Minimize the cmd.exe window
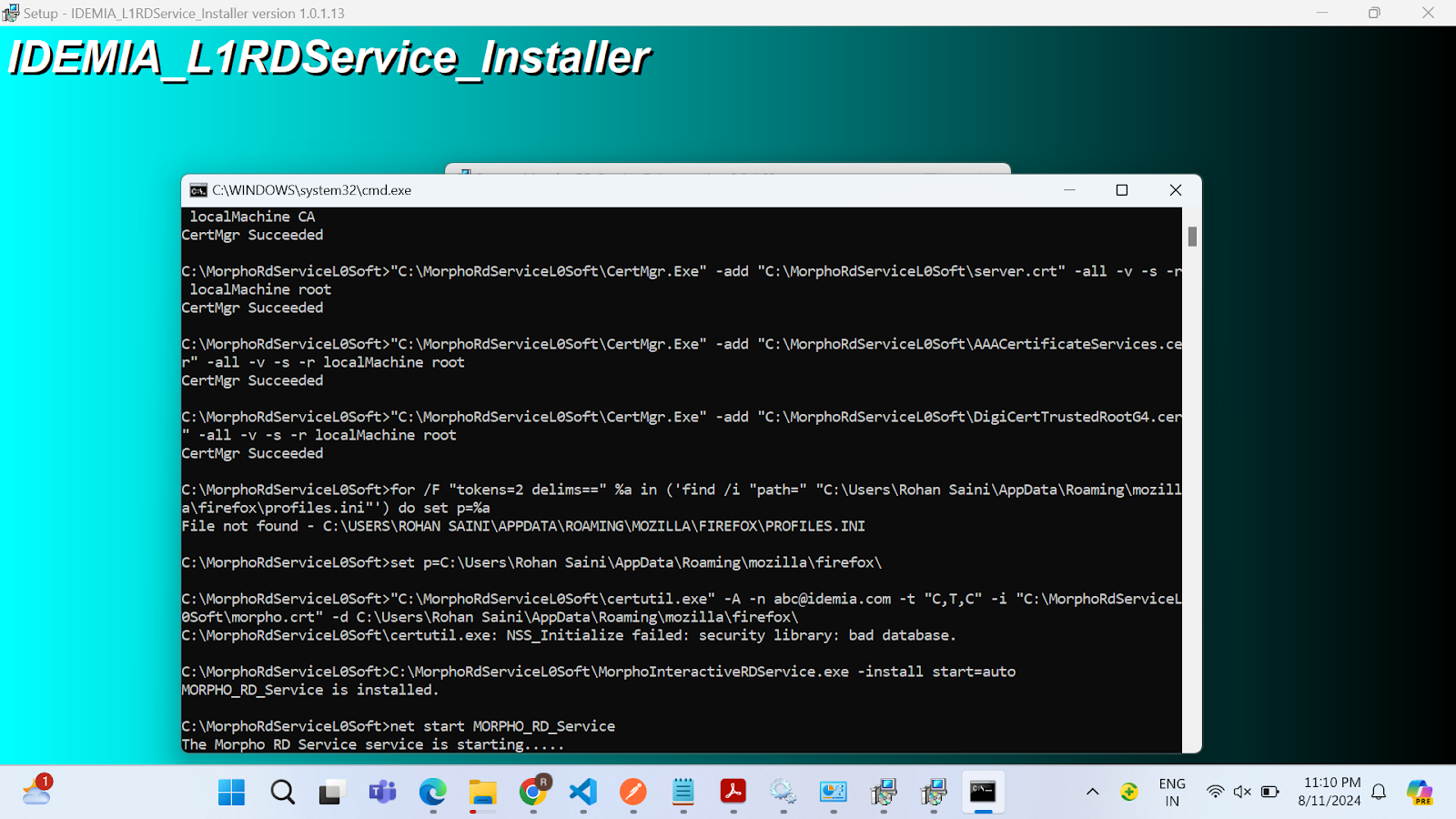Screen dimensions: 1456x819 [x=1069, y=190]
